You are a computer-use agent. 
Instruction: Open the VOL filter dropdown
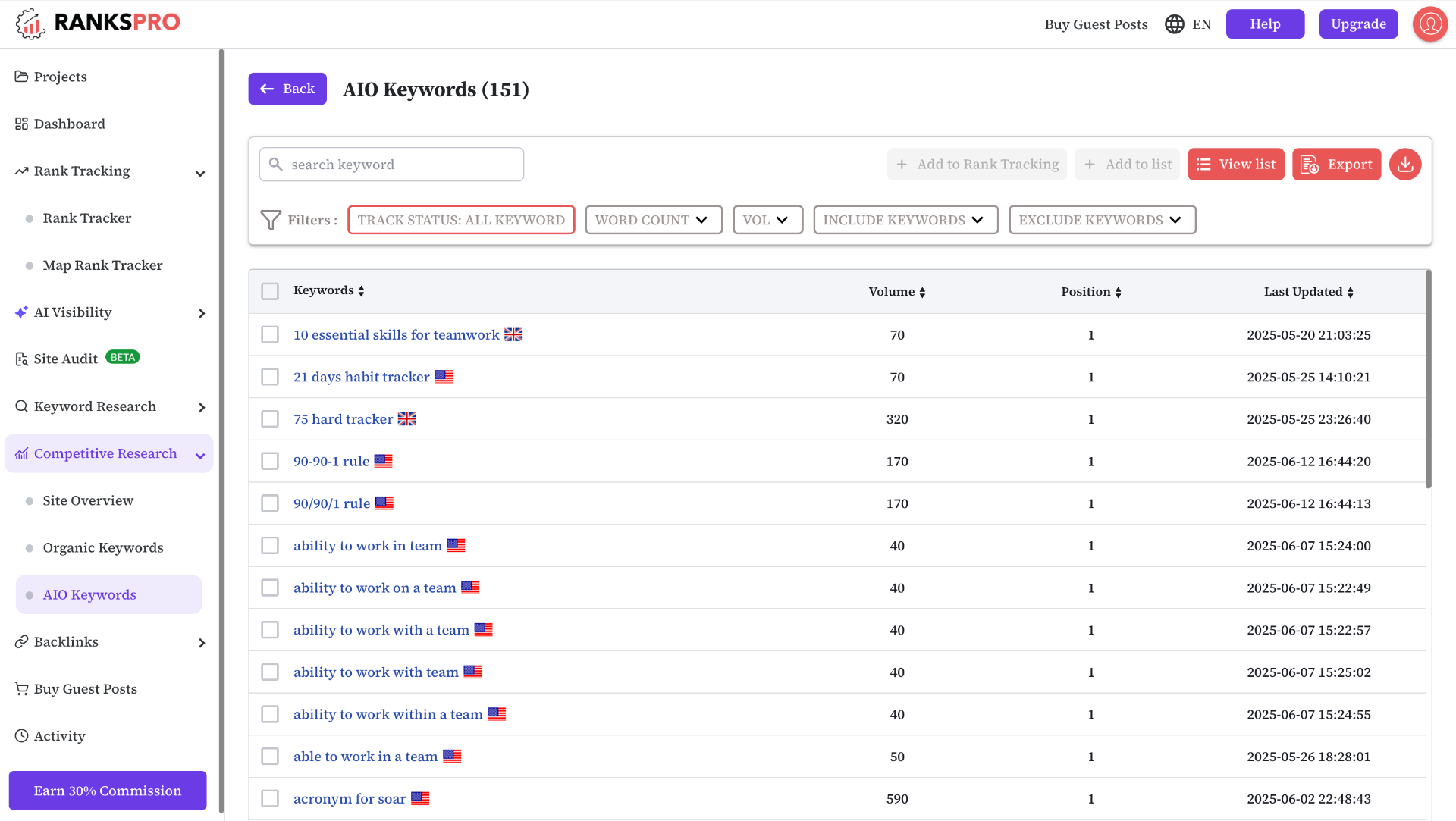point(767,220)
